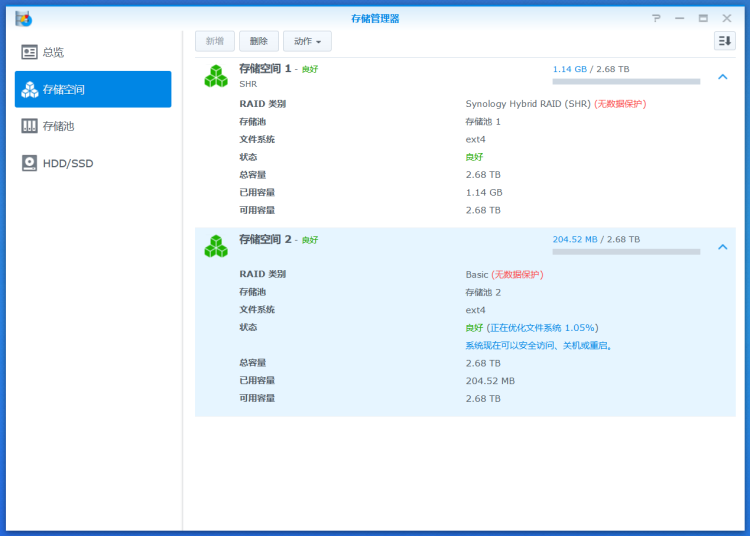Click the 系统现在可以安全访问 message
750x536 pixels.
[539, 345]
